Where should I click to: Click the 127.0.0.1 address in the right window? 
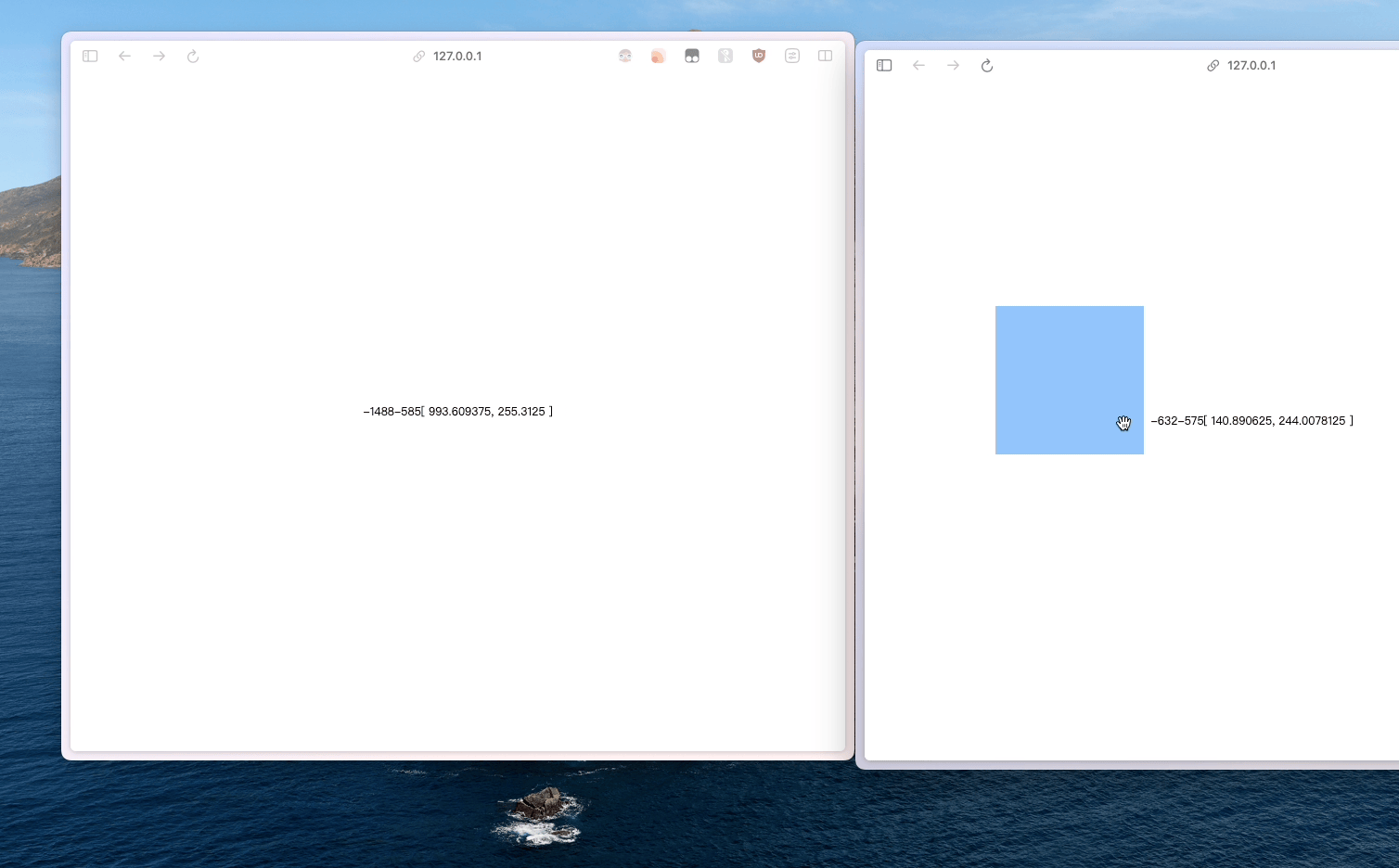click(1251, 66)
